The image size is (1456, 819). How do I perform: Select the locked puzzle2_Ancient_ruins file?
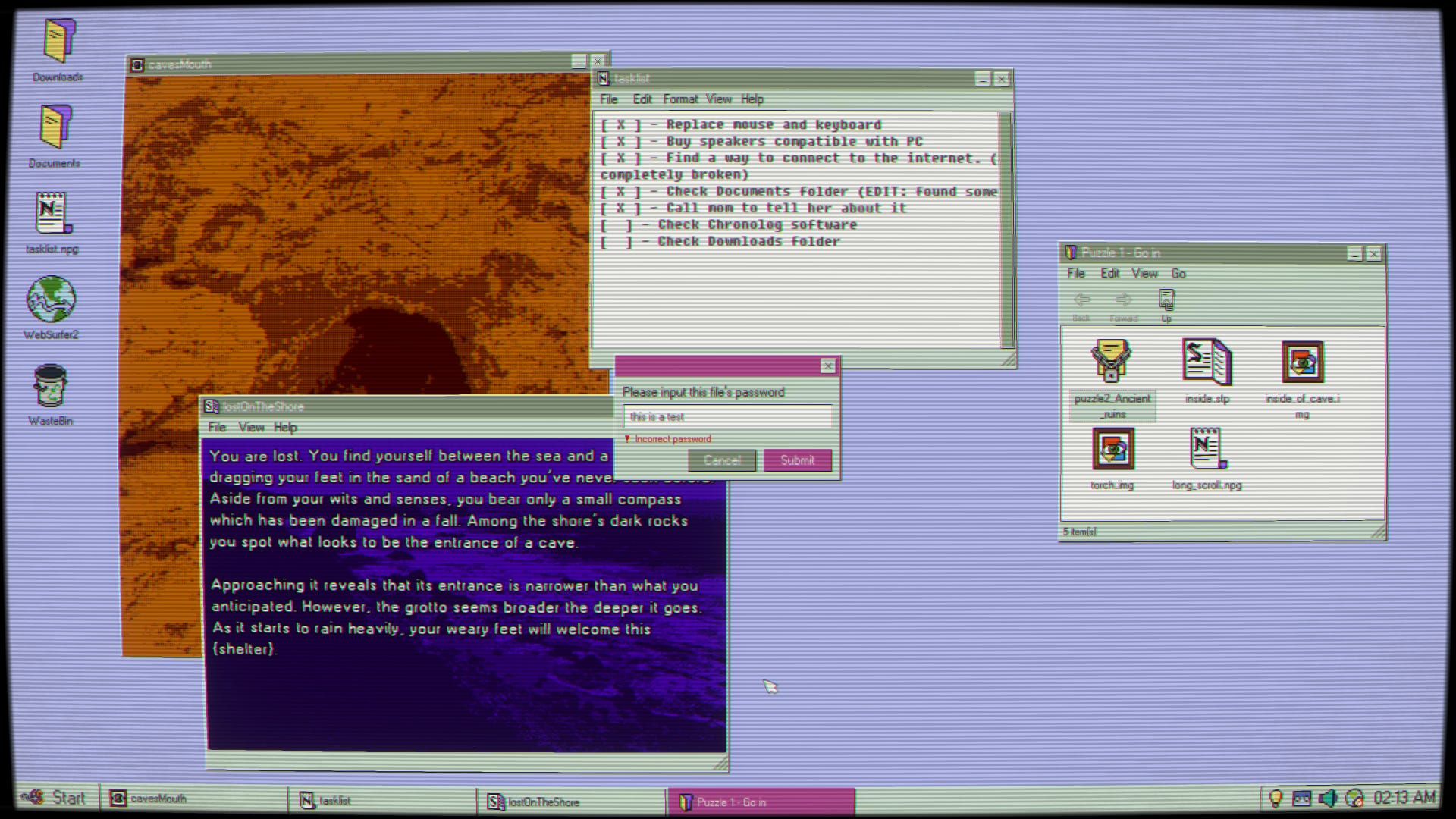(1111, 362)
